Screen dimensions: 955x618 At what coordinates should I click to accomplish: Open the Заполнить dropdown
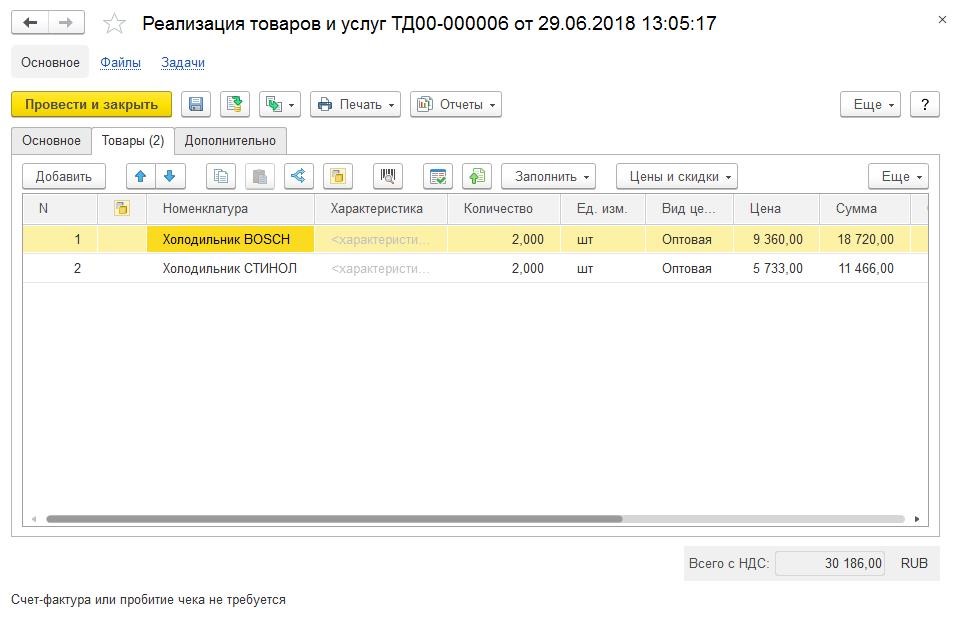tap(548, 177)
